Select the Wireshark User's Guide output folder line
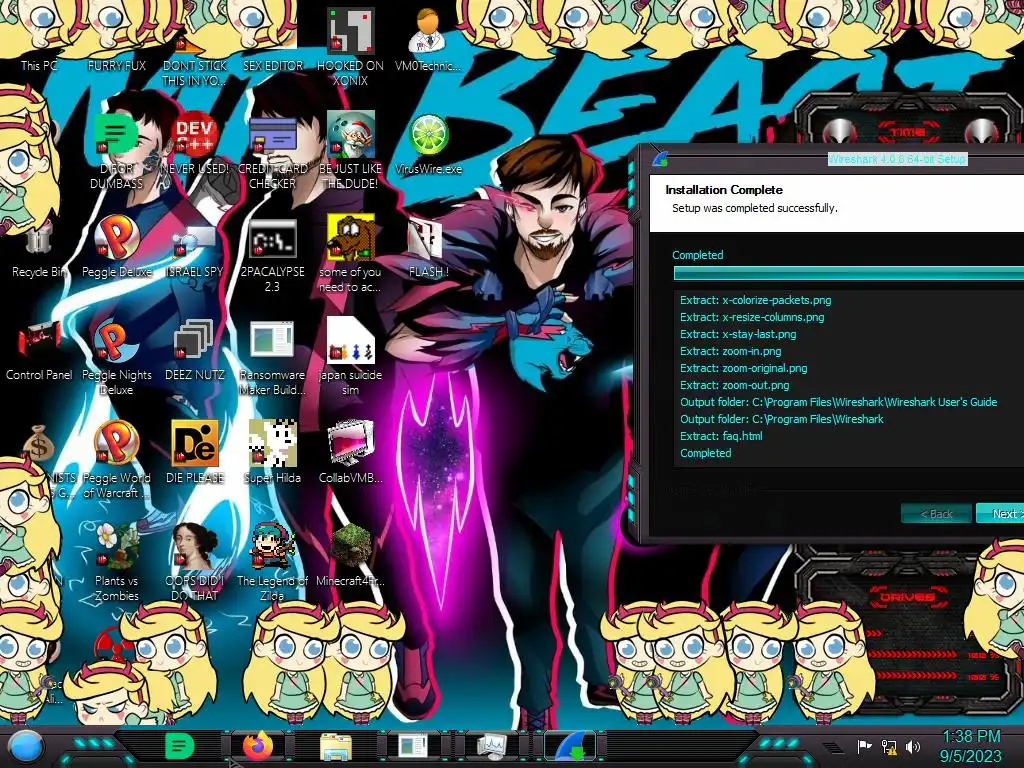1024x768 pixels. 839,402
